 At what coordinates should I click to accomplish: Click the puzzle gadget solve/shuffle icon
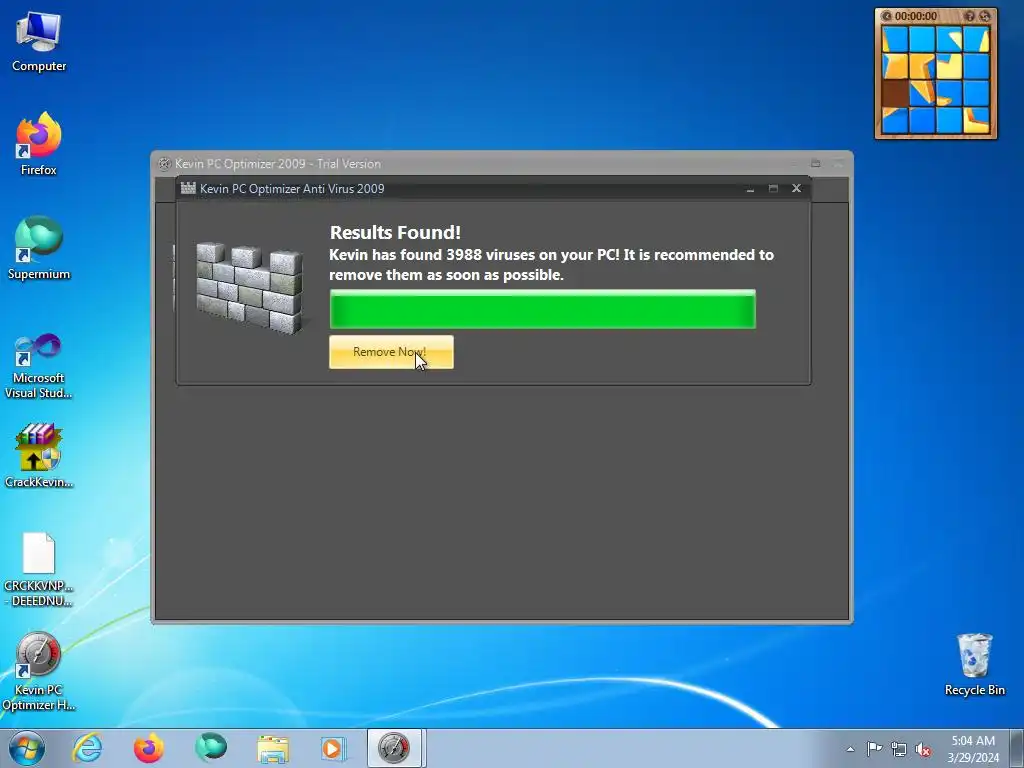(985, 16)
